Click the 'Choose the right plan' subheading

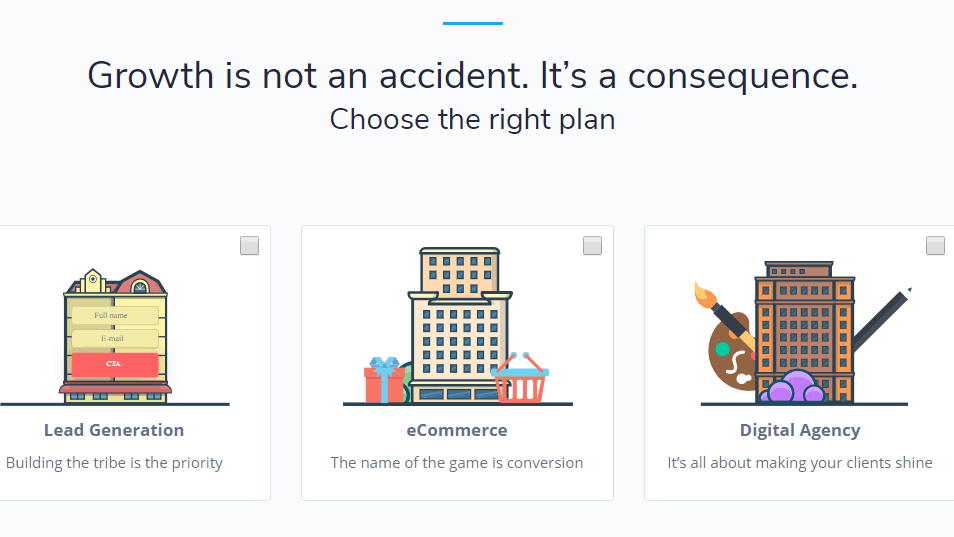pos(473,119)
